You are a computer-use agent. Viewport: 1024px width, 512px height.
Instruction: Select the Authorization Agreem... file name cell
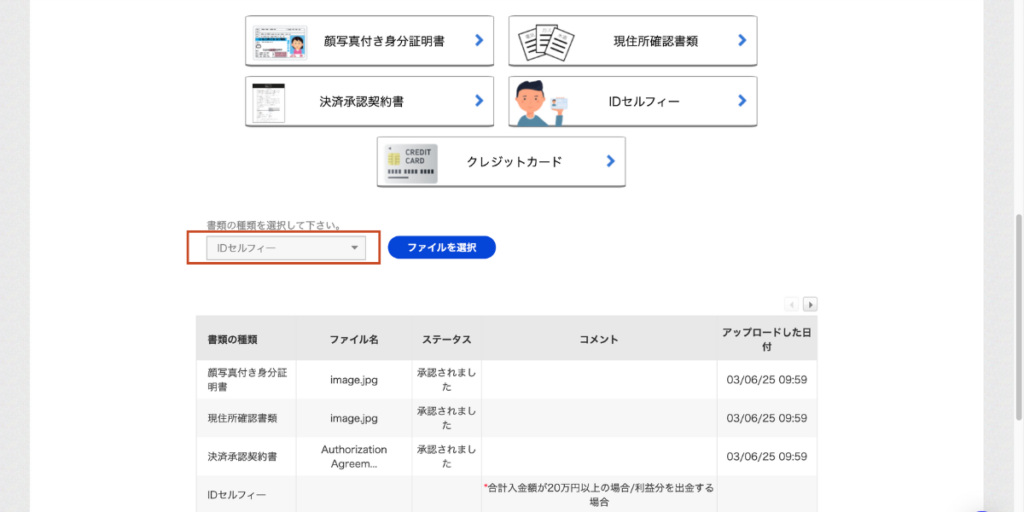click(354, 457)
